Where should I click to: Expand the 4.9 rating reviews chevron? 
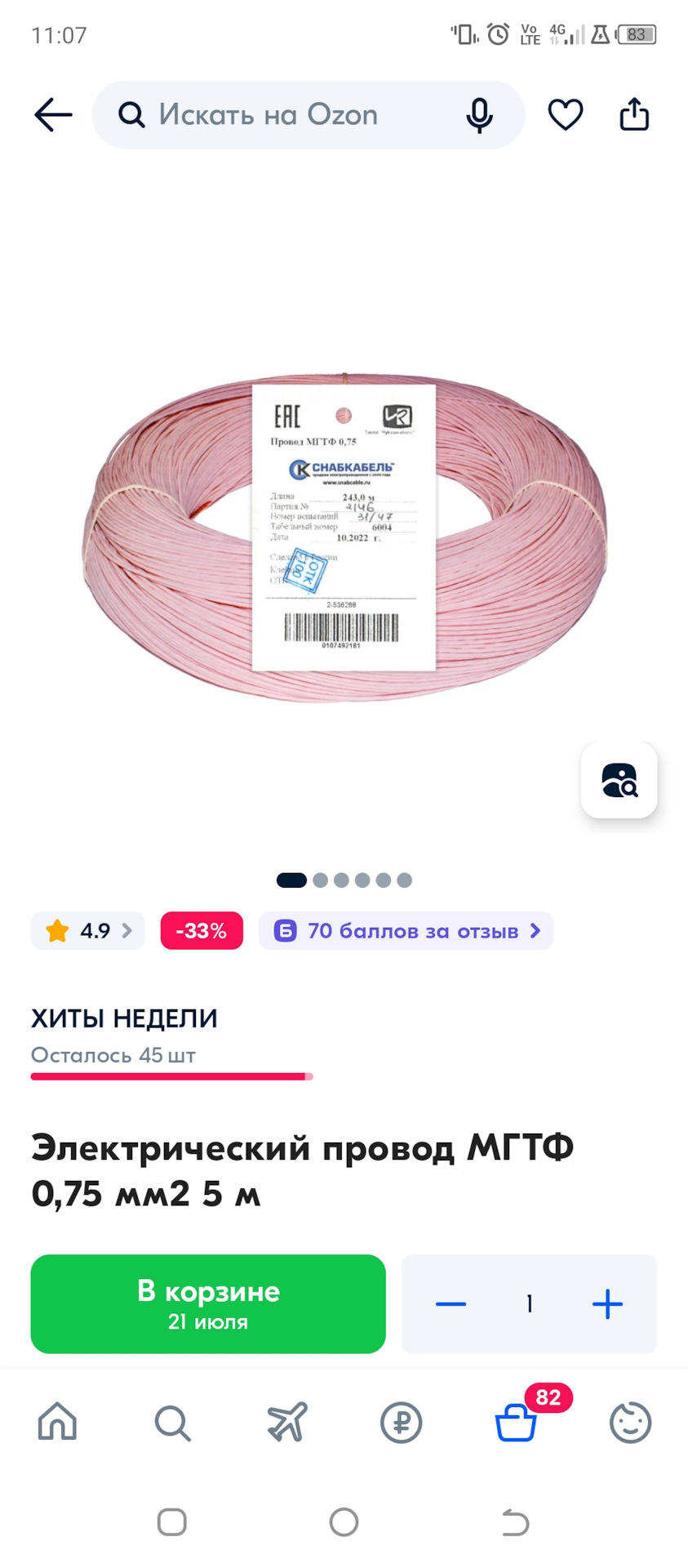(x=127, y=930)
